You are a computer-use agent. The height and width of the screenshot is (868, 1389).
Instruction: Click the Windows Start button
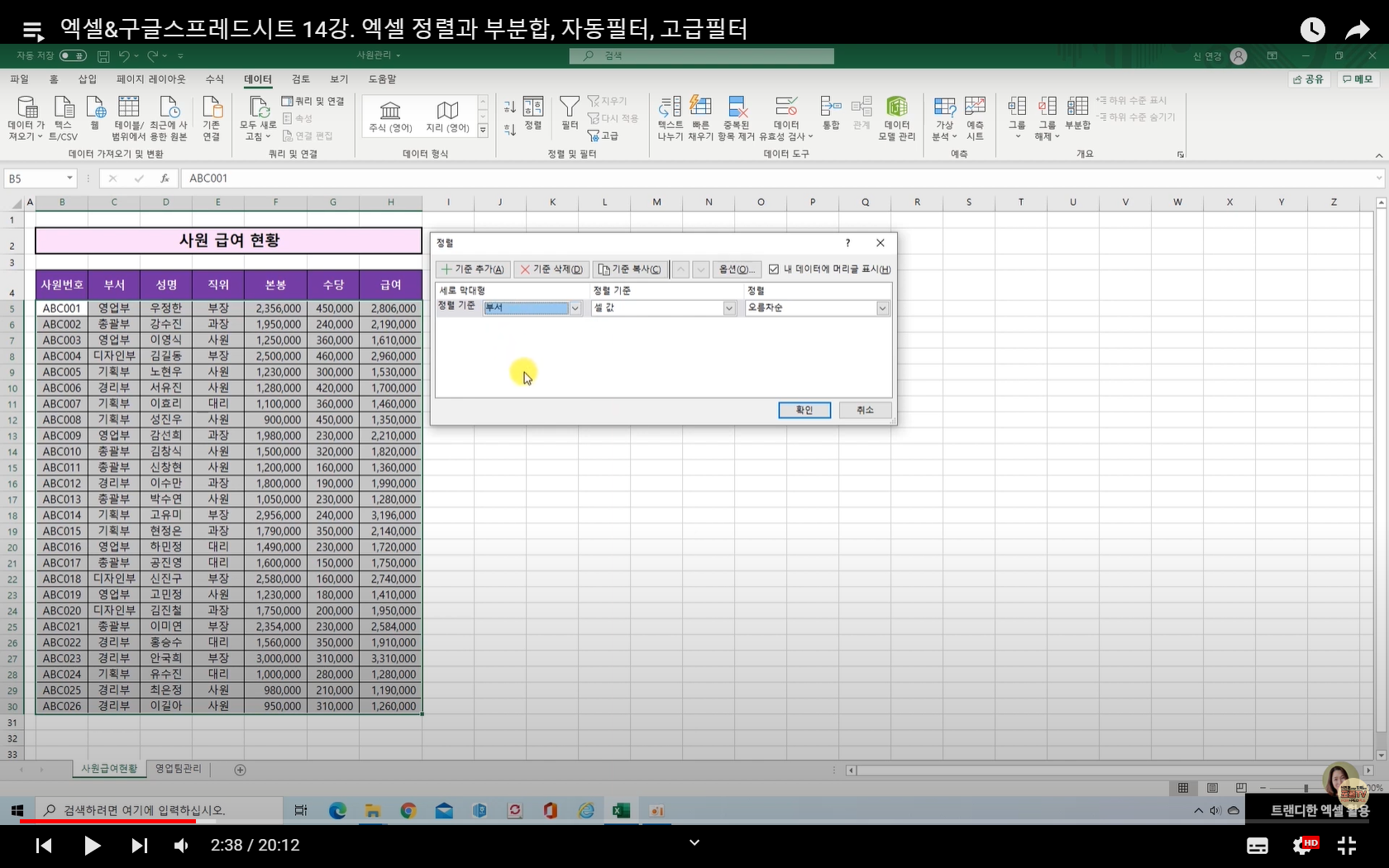(17, 811)
